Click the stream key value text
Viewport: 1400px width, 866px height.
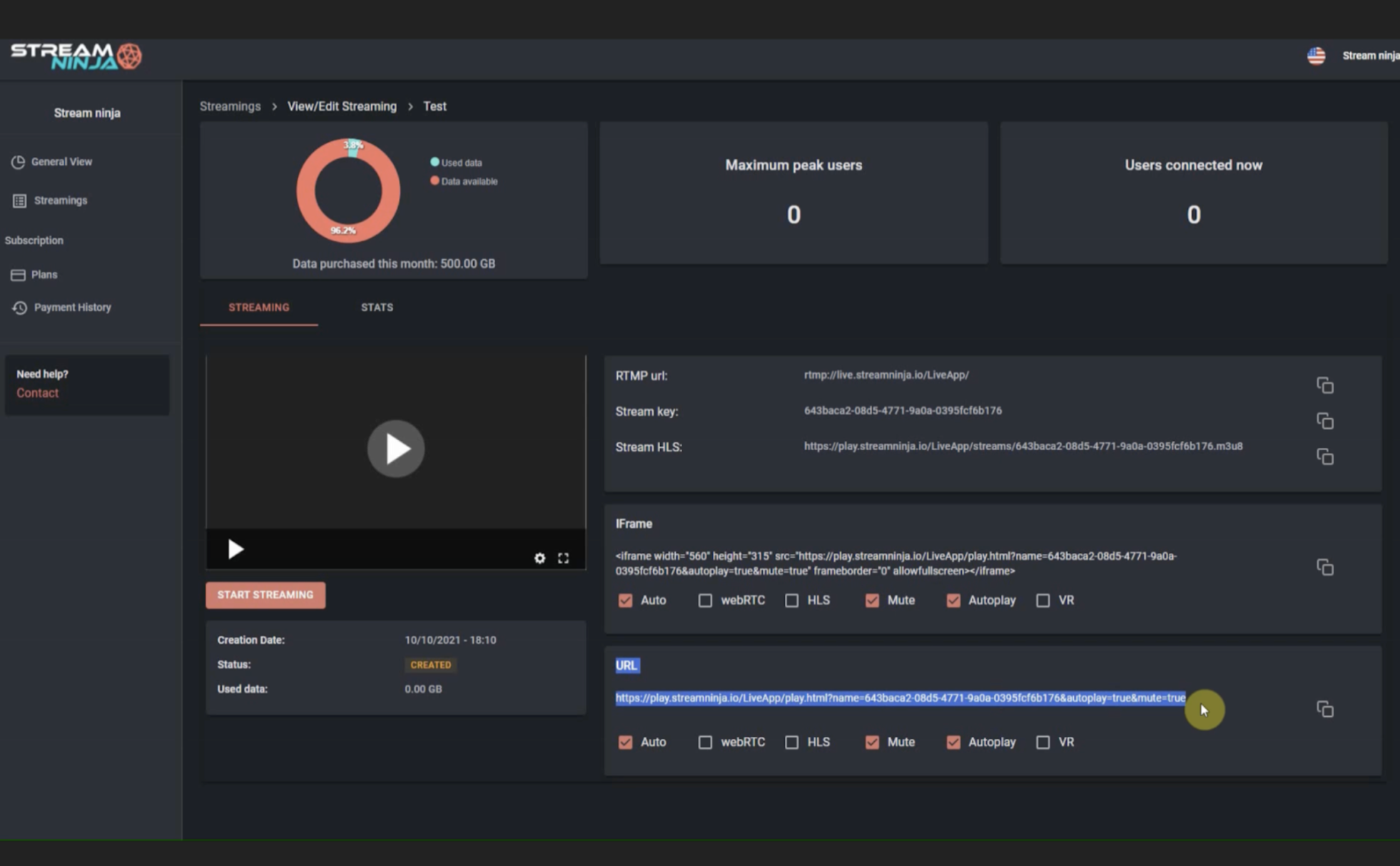click(x=903, y=411)
